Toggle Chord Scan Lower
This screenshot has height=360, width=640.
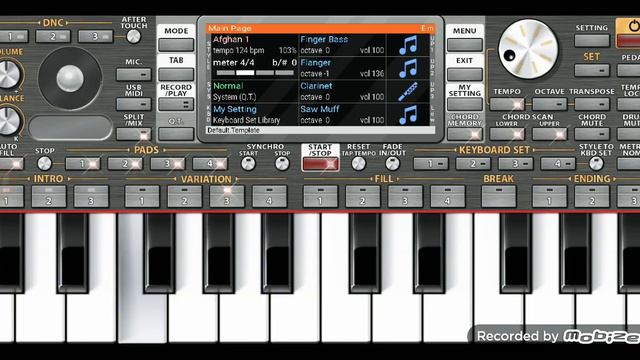(507, 134)
